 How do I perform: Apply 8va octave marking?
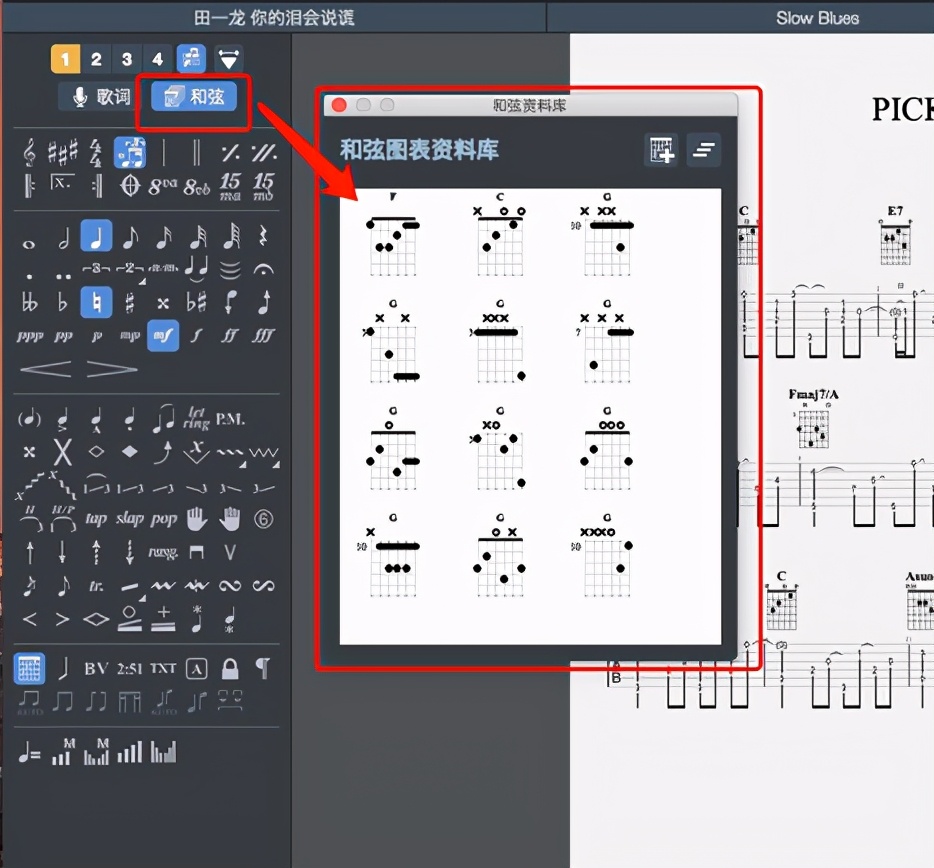[163, 186]
